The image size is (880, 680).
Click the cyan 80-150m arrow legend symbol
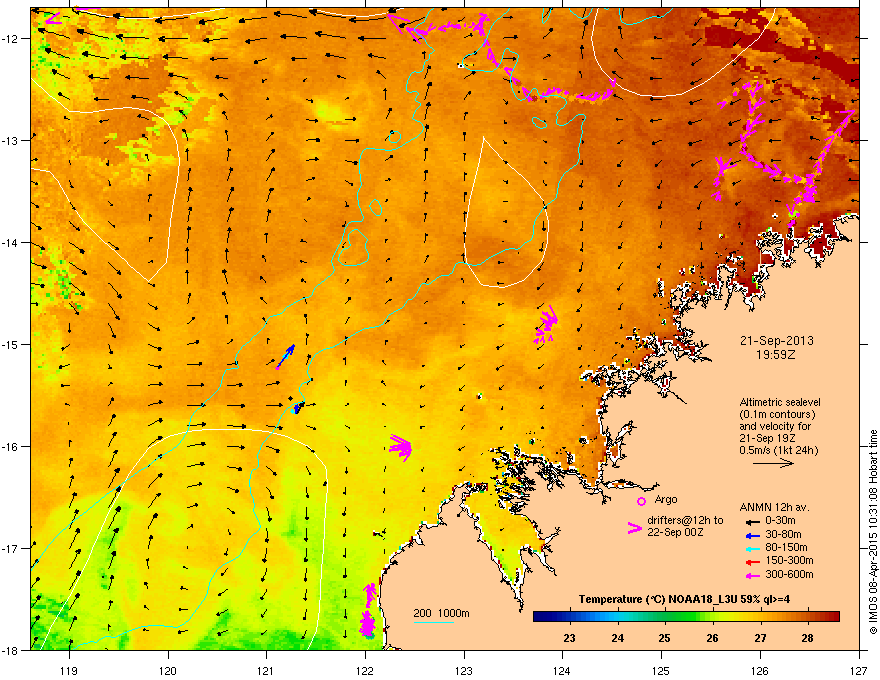(753, 548)
